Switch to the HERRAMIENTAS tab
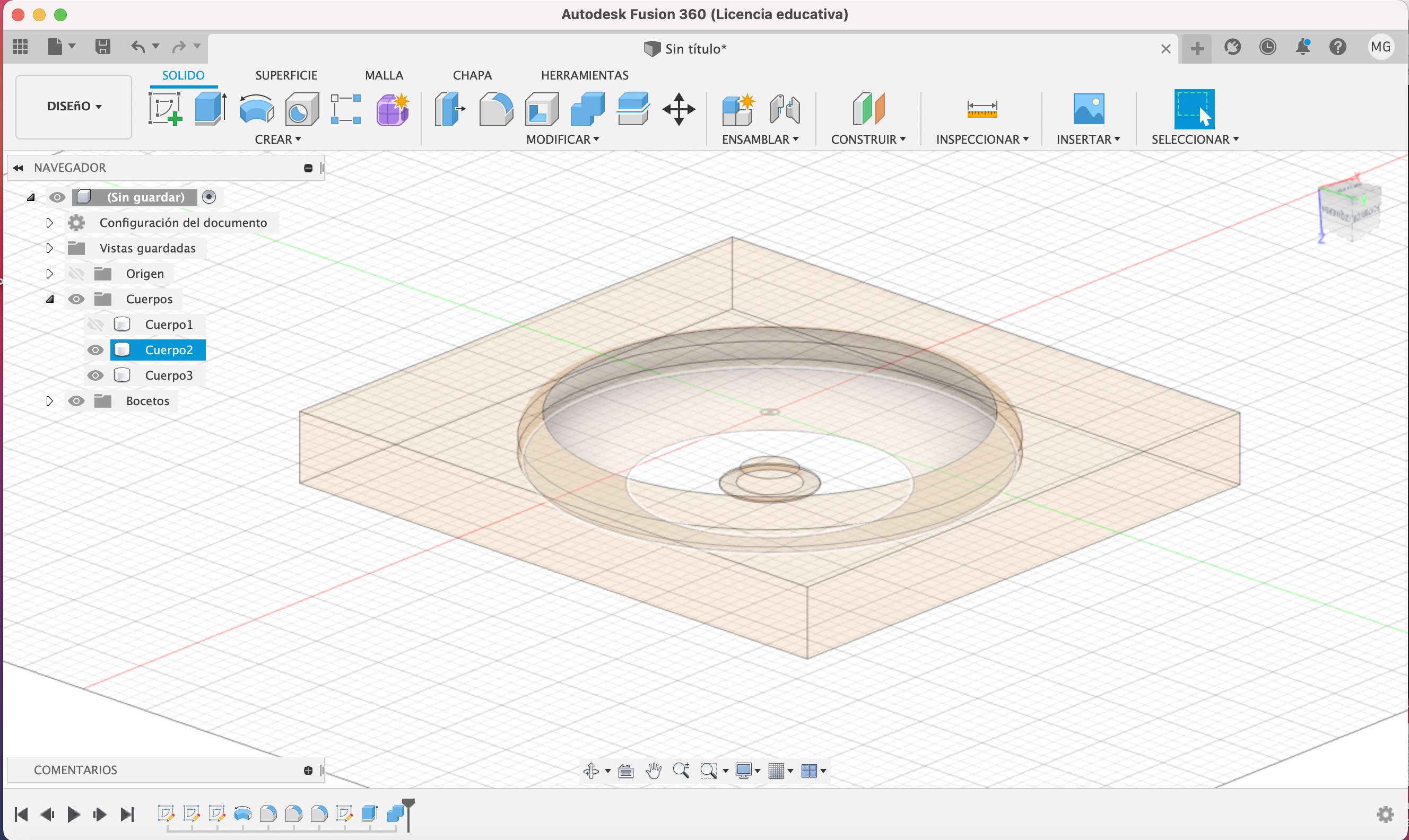The height and width of the screenshot is (840, 1409). (585, 75)
